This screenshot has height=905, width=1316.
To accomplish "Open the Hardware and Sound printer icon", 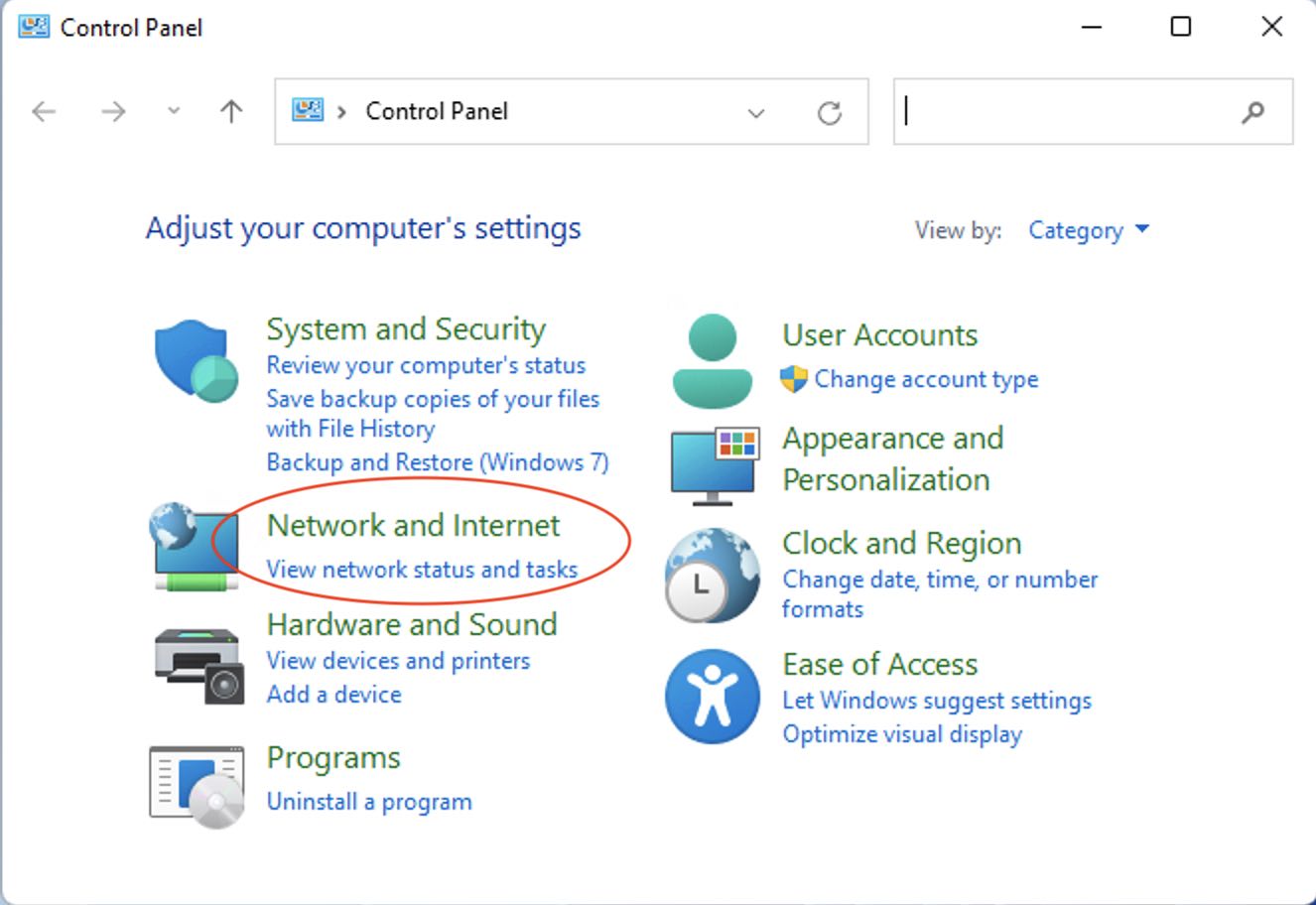I will (198, 667).
